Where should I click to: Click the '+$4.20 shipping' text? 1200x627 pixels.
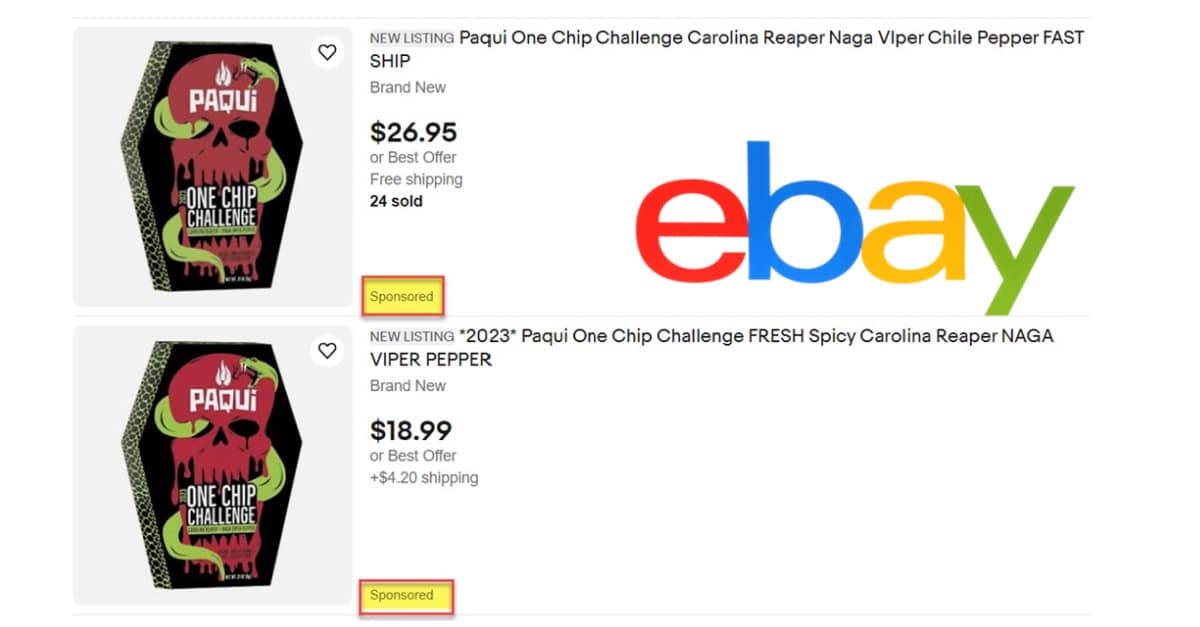click(x=424, y=477)
